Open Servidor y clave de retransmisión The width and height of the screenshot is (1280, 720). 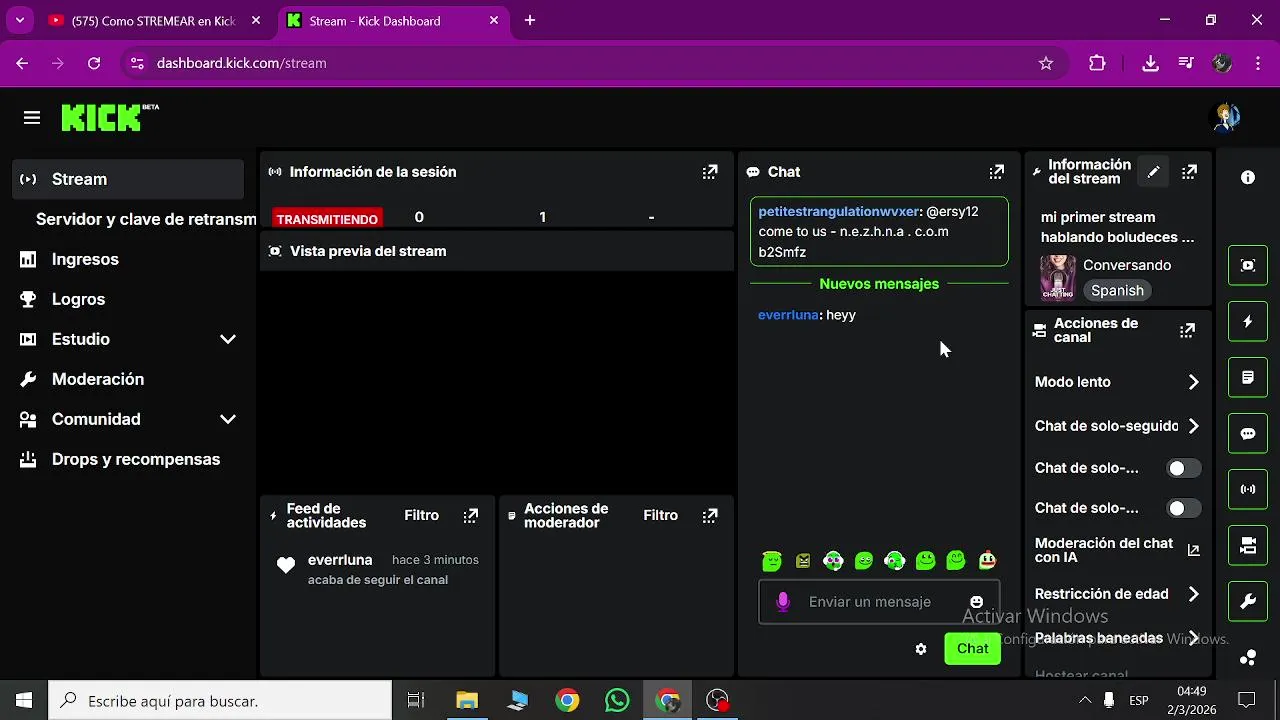pyautogui.click(x=146, y=219)
